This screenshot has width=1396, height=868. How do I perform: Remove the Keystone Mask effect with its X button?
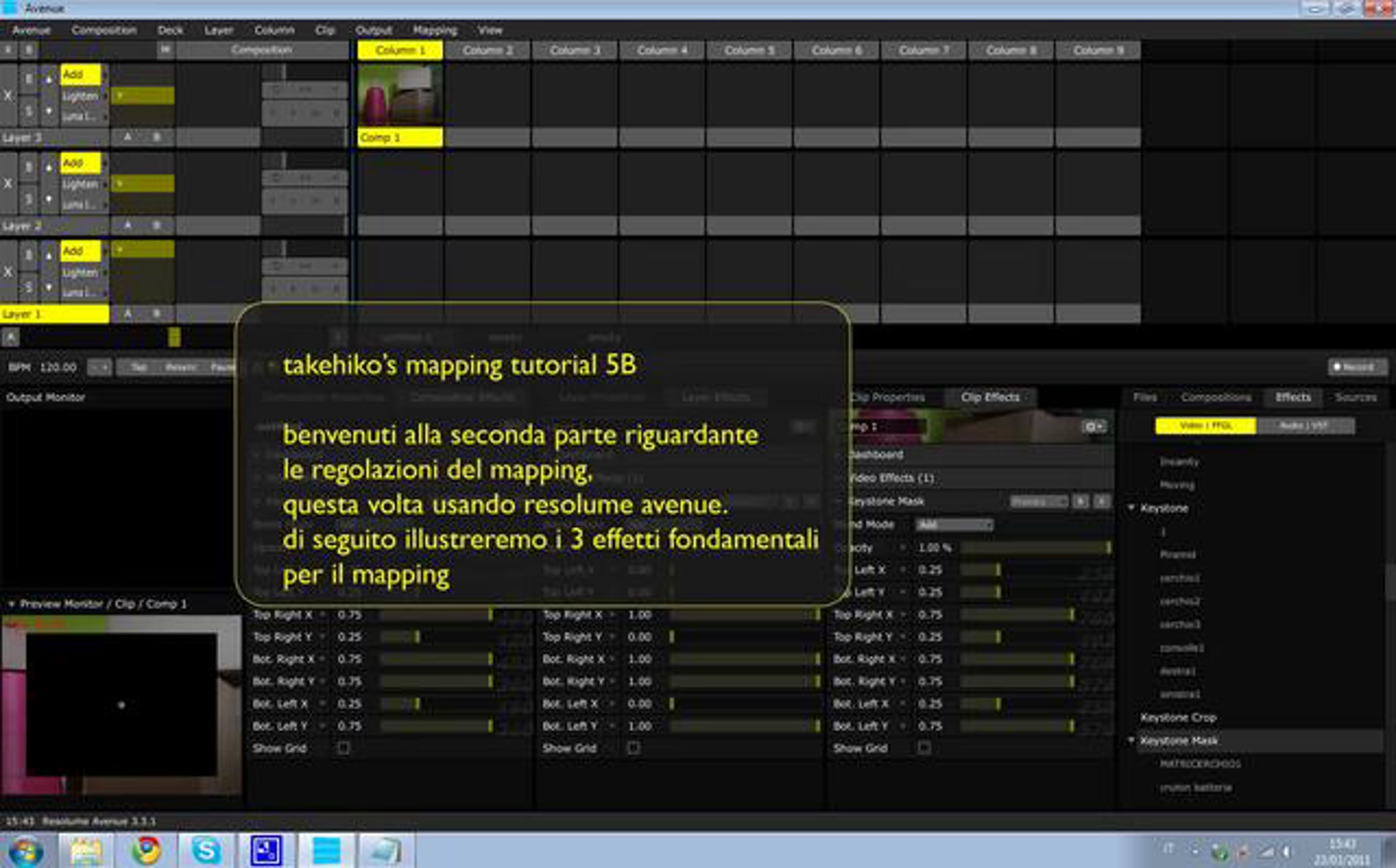point(1102,501)
